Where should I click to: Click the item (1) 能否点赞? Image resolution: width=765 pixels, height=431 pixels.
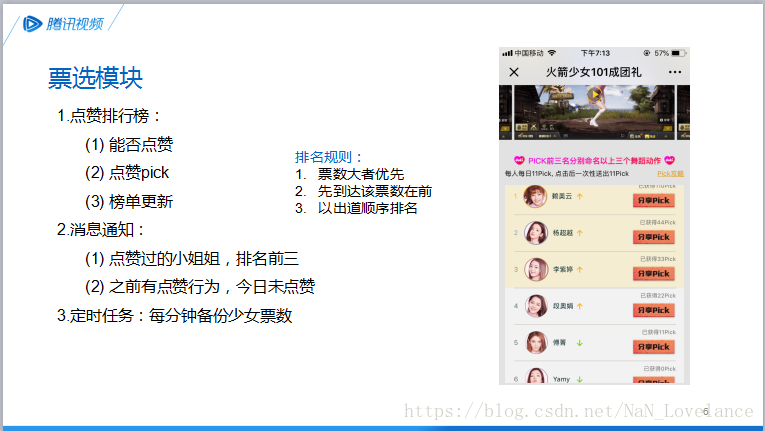(129, 144)
